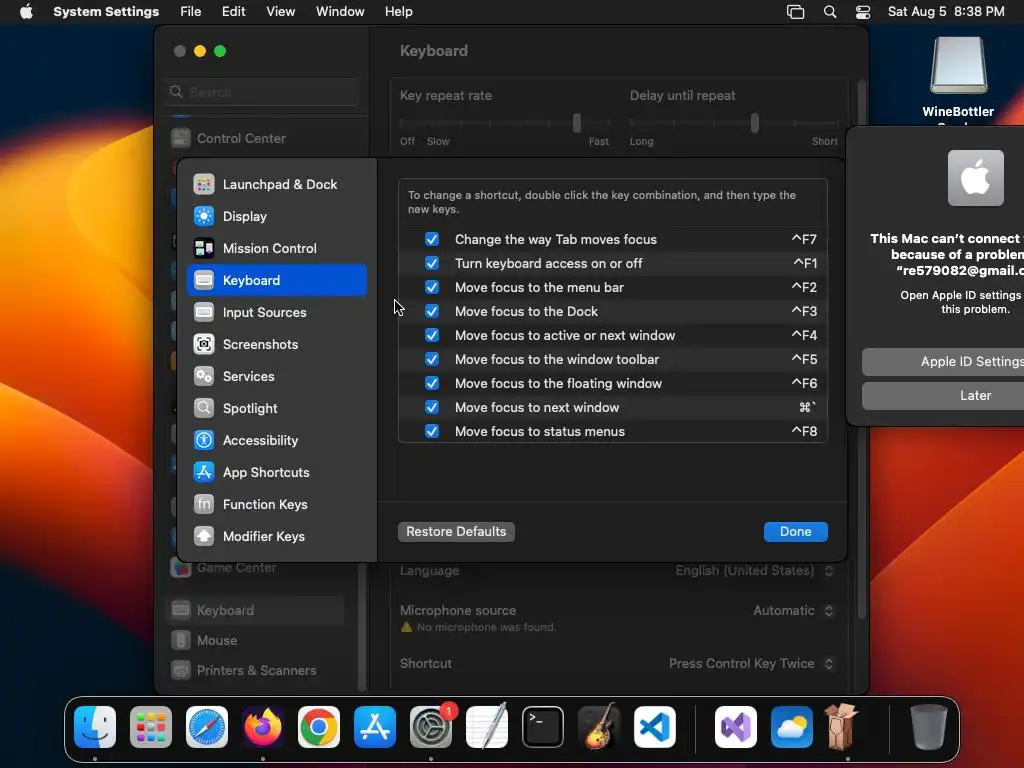The height and width of the screenshot is (768, 1024).
Task: Click the settings sidebar Search field
Action: (x=263, y=92)
